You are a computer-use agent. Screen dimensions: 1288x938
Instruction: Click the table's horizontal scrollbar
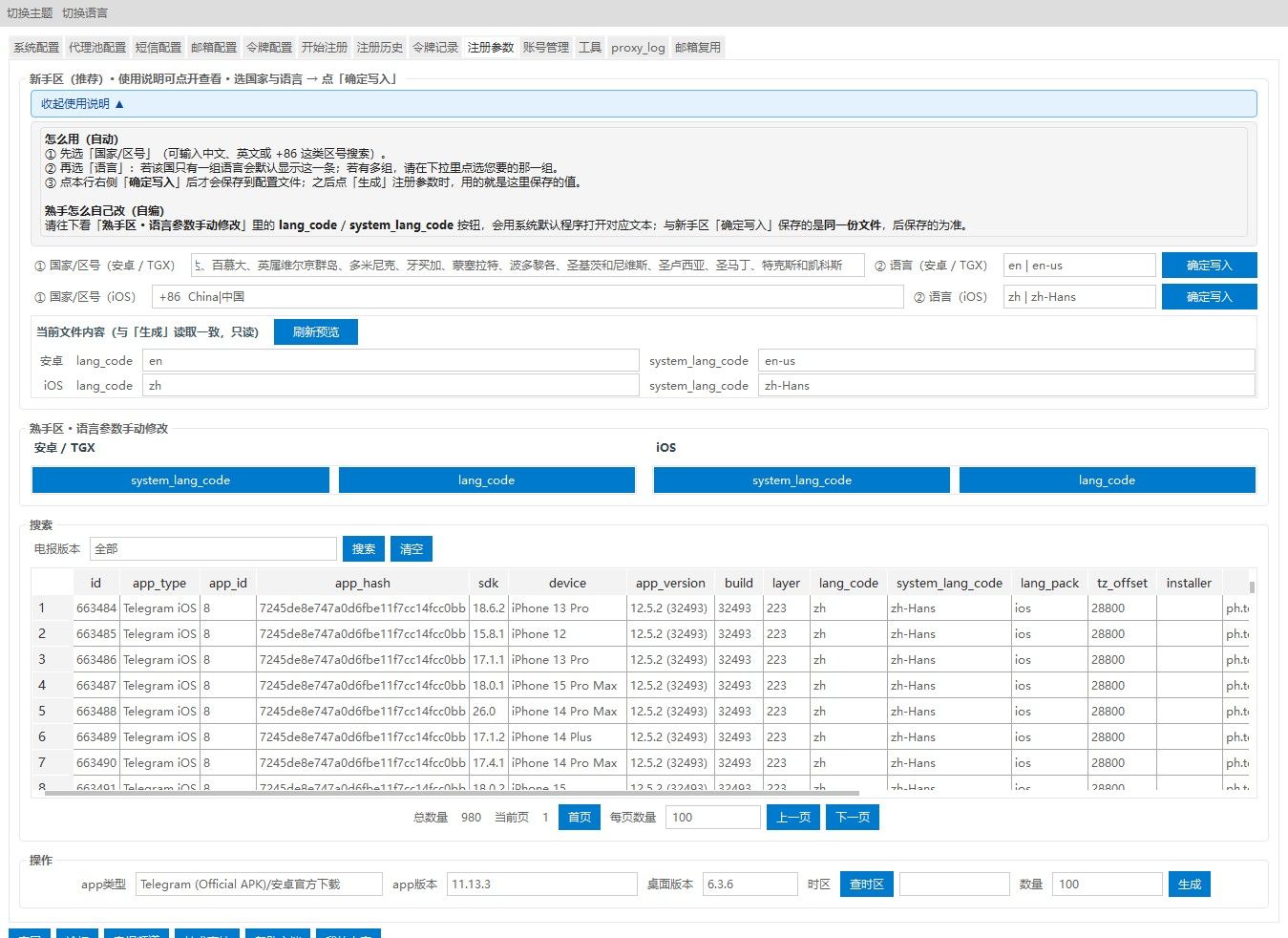pyautogui.click(x=452, y=792)
